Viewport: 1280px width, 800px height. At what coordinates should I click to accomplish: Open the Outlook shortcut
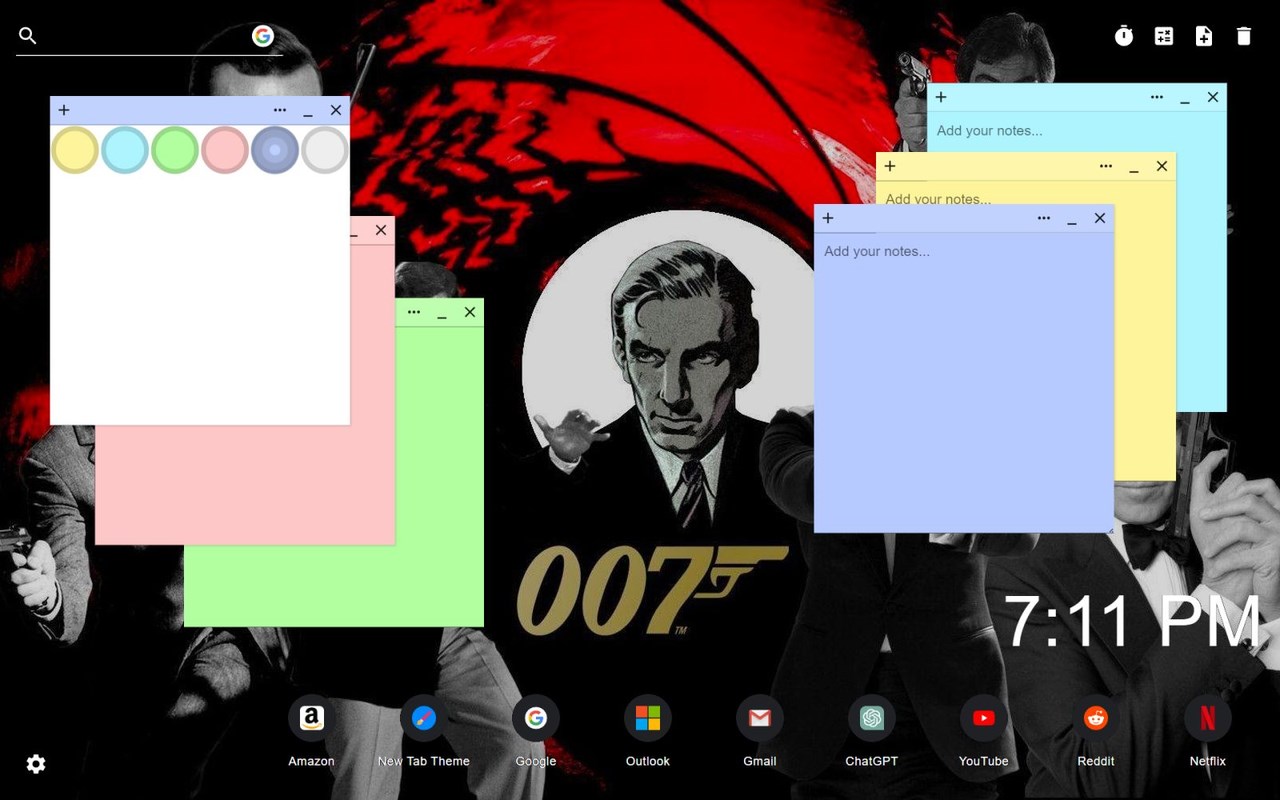tap(648, 718)
